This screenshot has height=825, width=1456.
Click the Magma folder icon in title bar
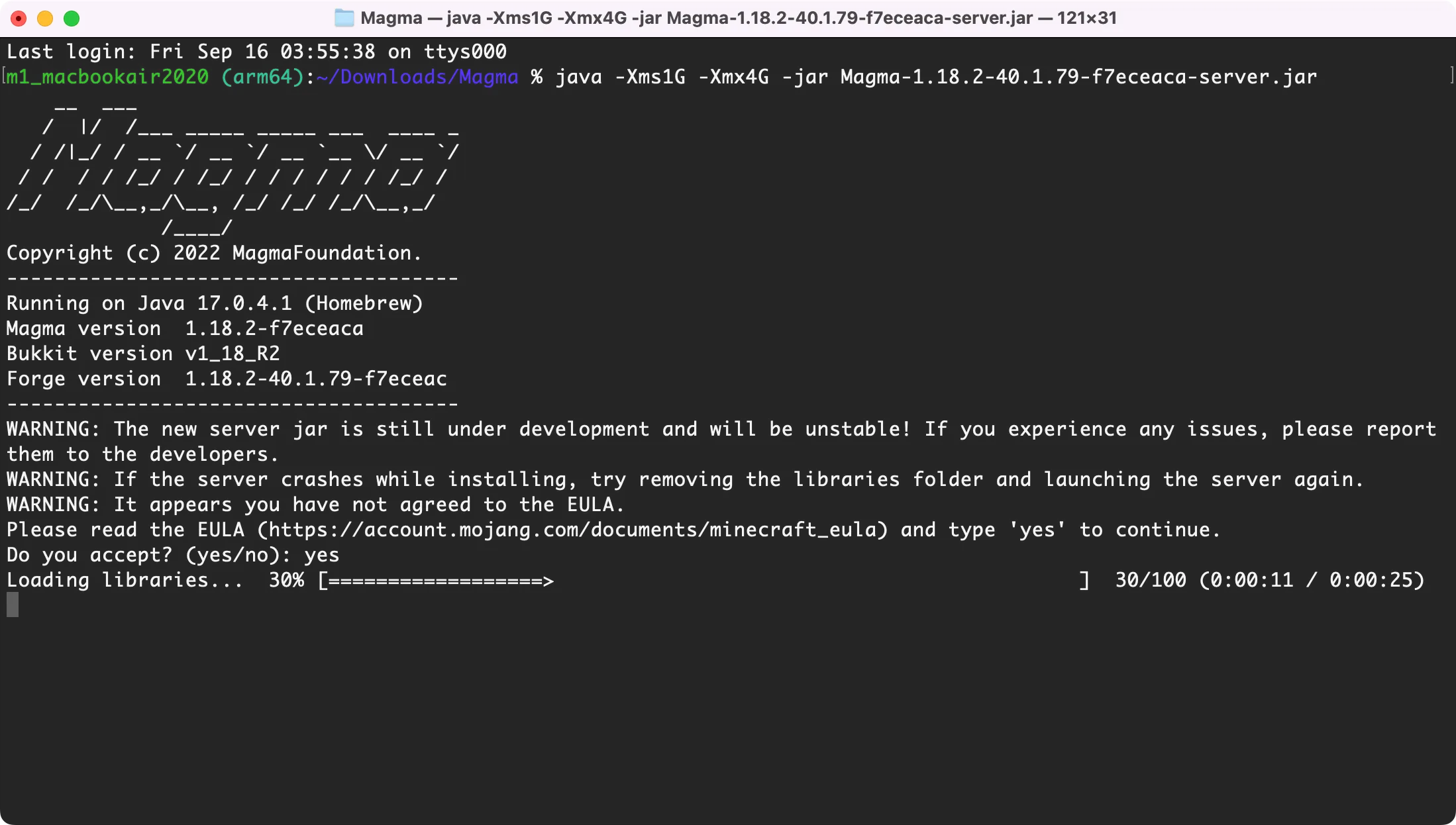click(x=344, y=18)
